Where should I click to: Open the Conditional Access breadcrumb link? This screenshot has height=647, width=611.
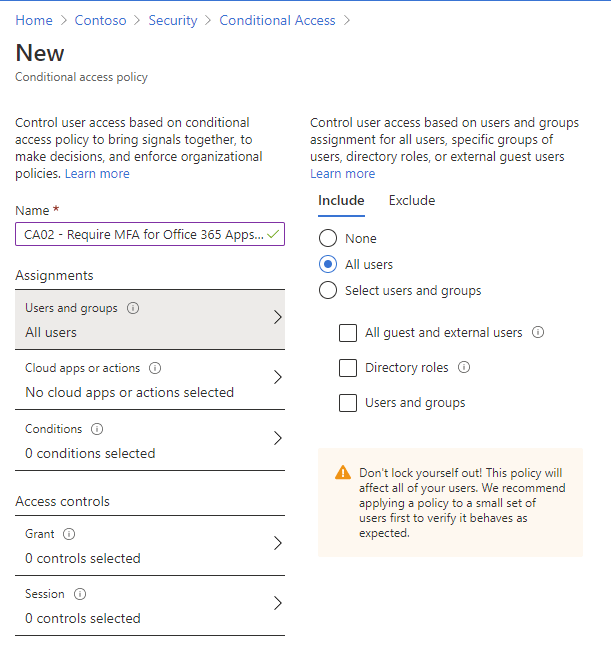[x=277, y=20]
